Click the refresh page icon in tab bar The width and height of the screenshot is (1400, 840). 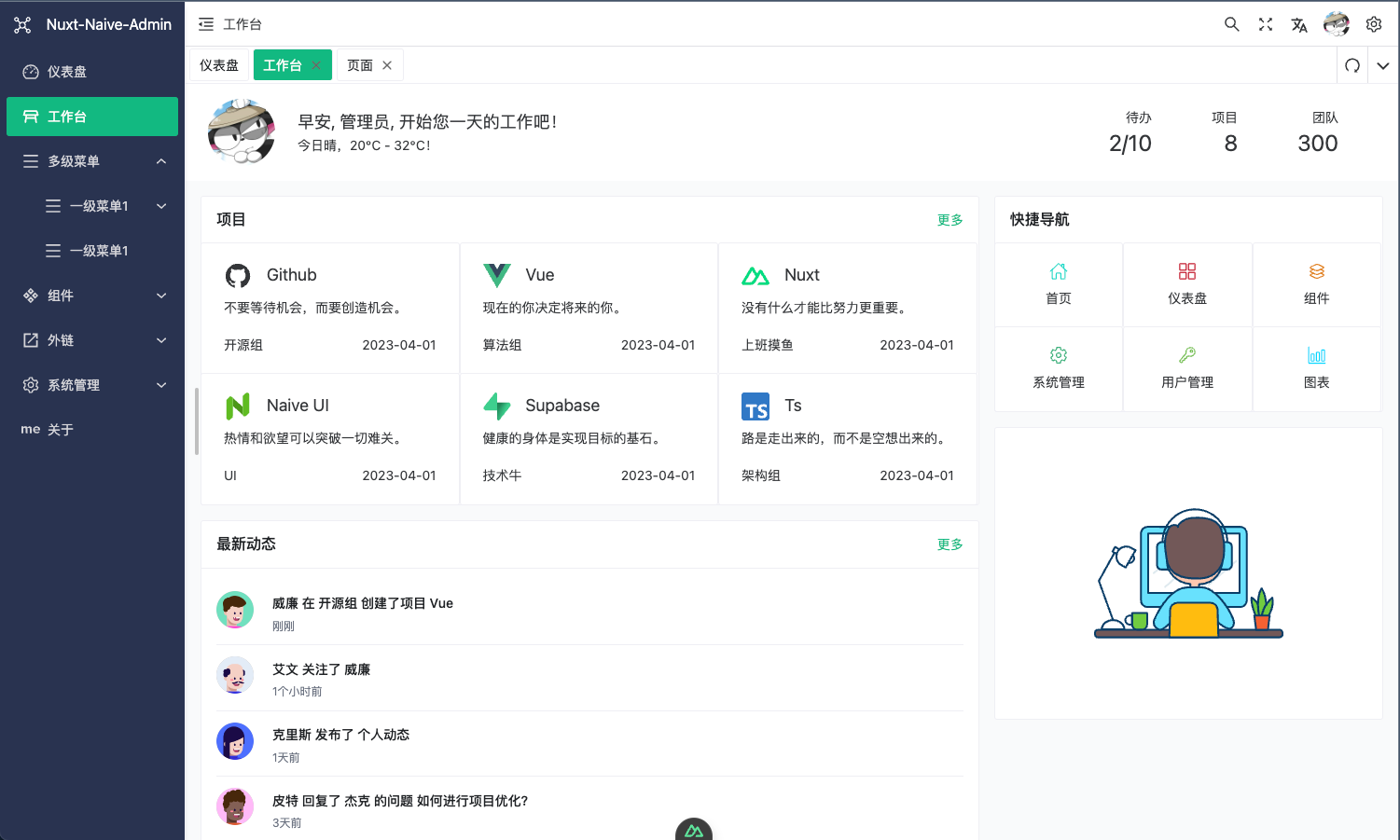[x=1352, y=65]
